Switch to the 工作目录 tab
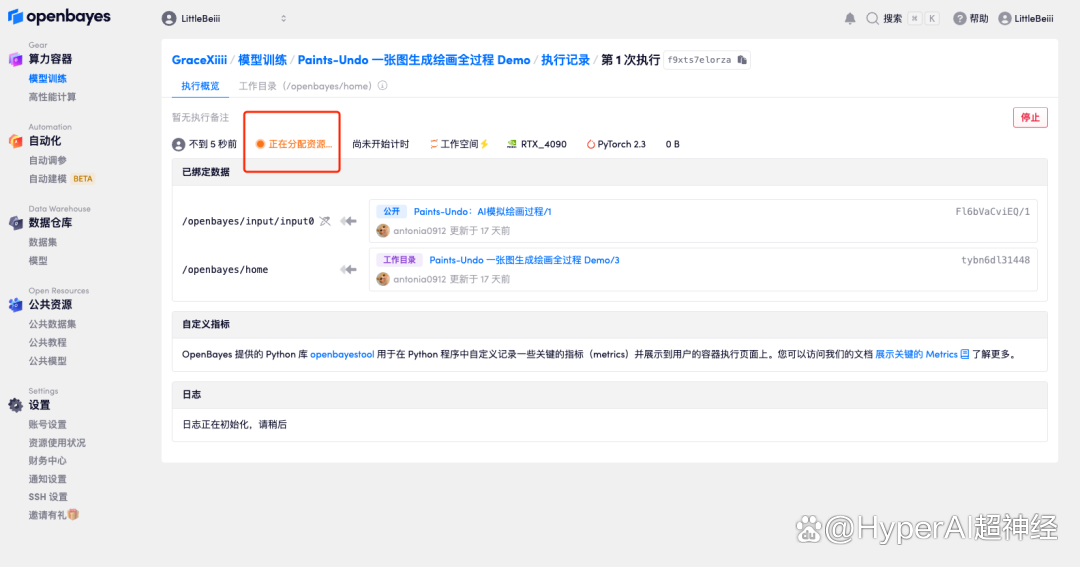The image size is (1080, 567). click(307, 86)
